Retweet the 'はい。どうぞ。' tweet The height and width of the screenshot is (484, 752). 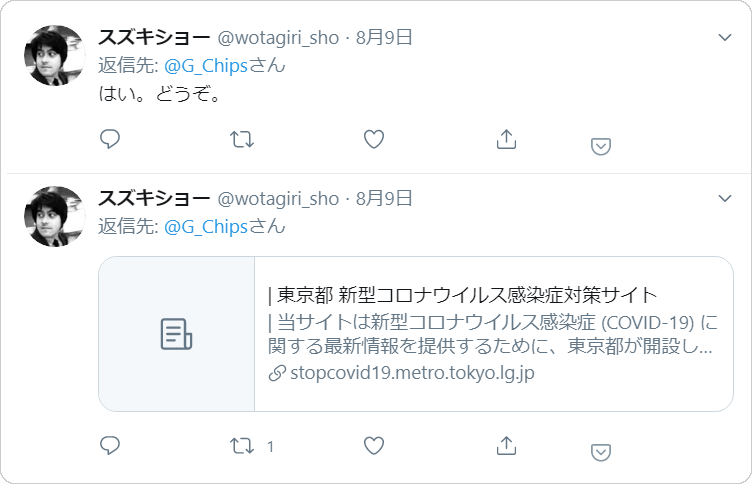(242, 140)
